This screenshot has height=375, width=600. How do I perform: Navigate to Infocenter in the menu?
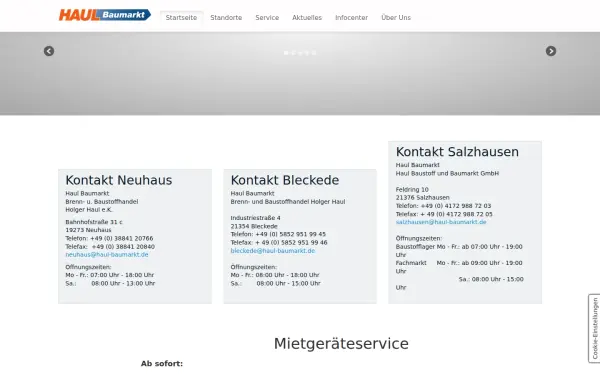pos(351,18)
